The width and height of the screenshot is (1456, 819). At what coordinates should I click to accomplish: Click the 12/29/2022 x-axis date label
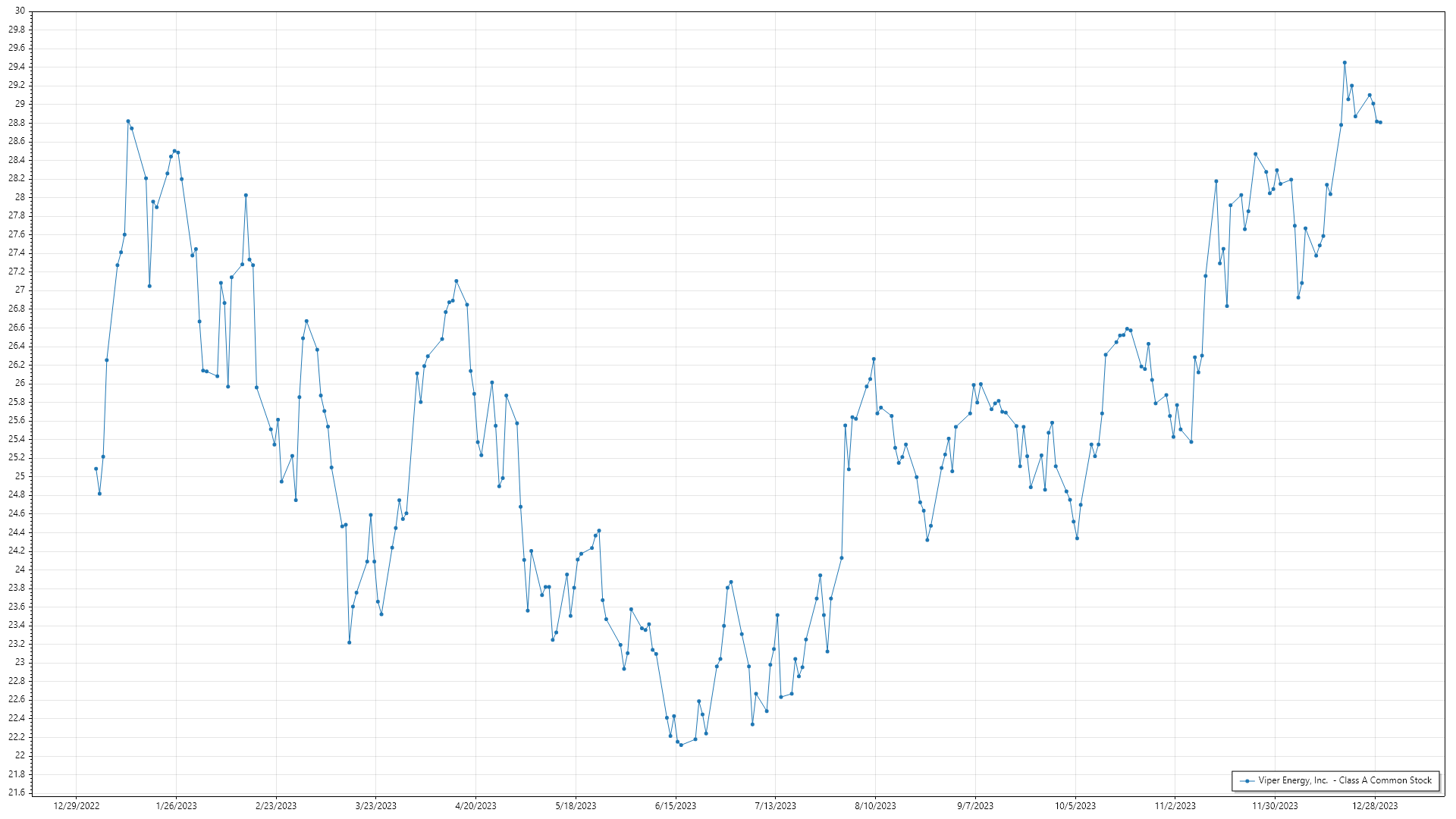77,805
